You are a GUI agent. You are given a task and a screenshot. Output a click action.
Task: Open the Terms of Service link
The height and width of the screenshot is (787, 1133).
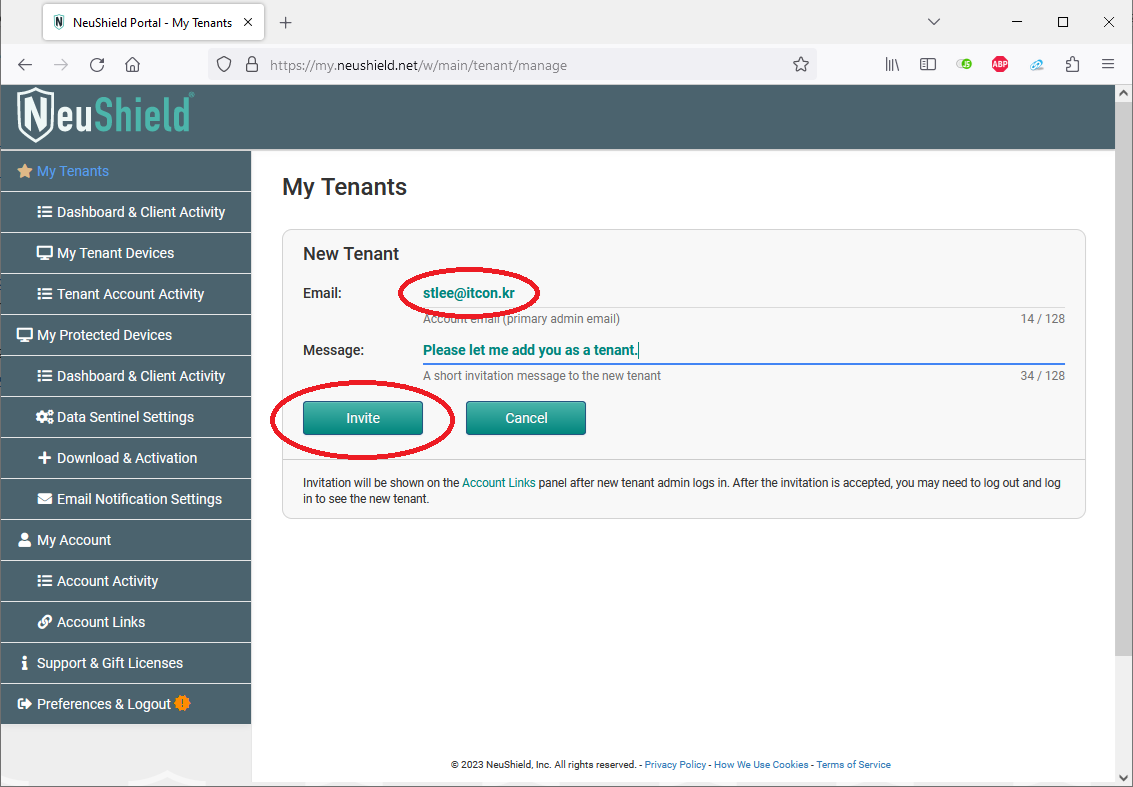click(x=853, y=765)
